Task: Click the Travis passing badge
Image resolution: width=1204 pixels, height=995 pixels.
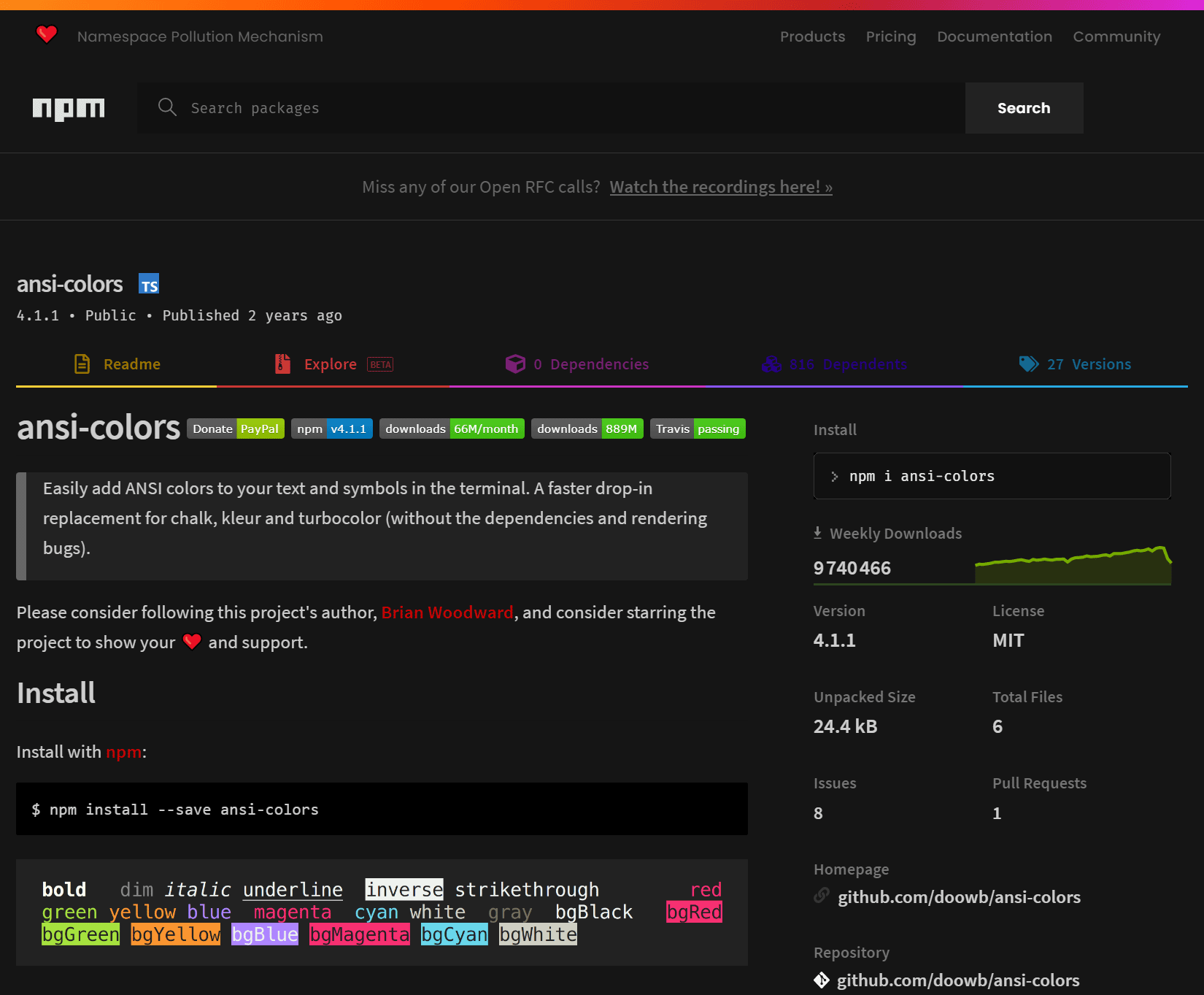Action: 698,429
